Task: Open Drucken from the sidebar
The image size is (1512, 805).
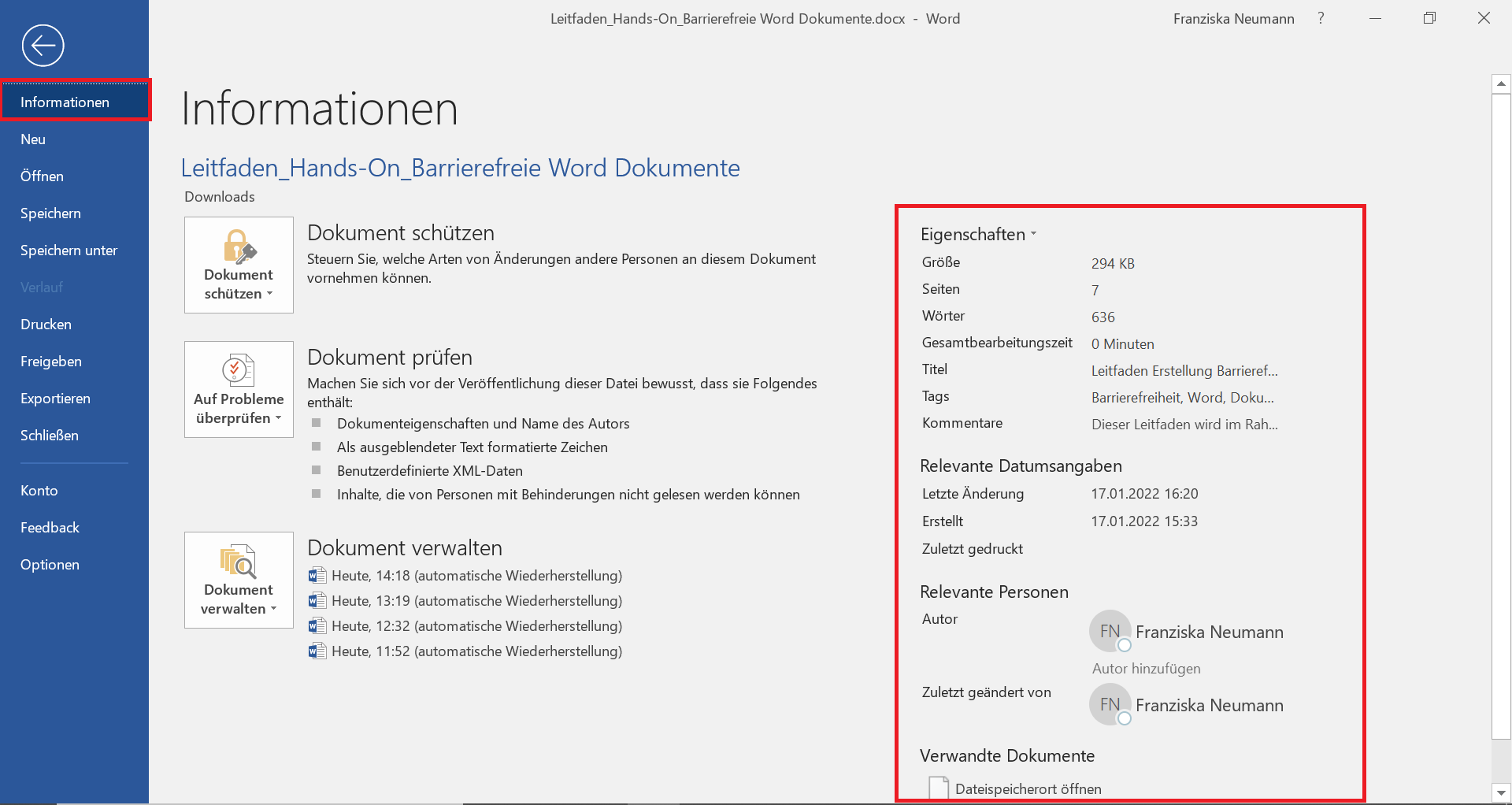Action: pyautogui.click(x=45, y=324)
